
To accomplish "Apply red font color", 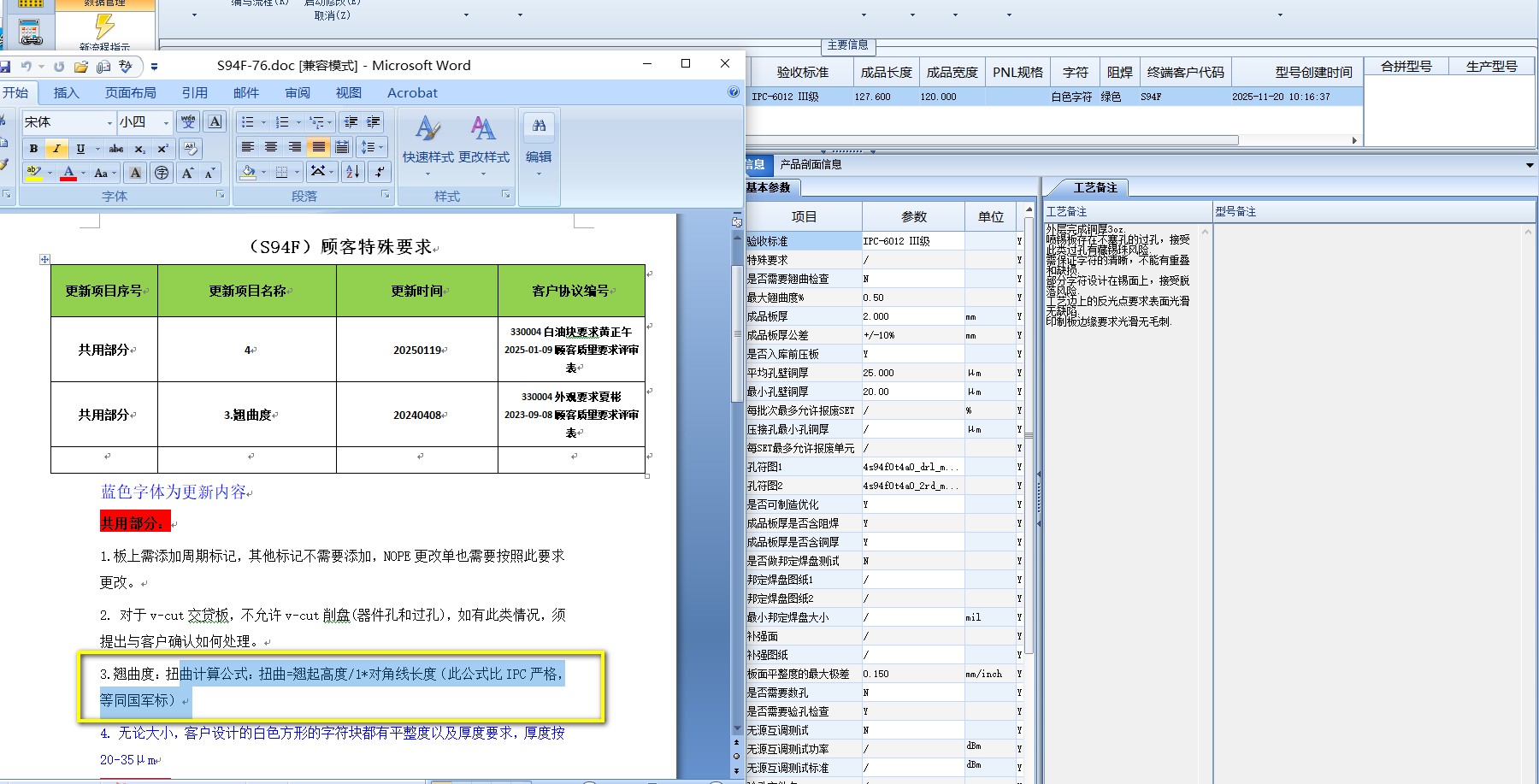I will pyautogui.click(x=68, y=173).
